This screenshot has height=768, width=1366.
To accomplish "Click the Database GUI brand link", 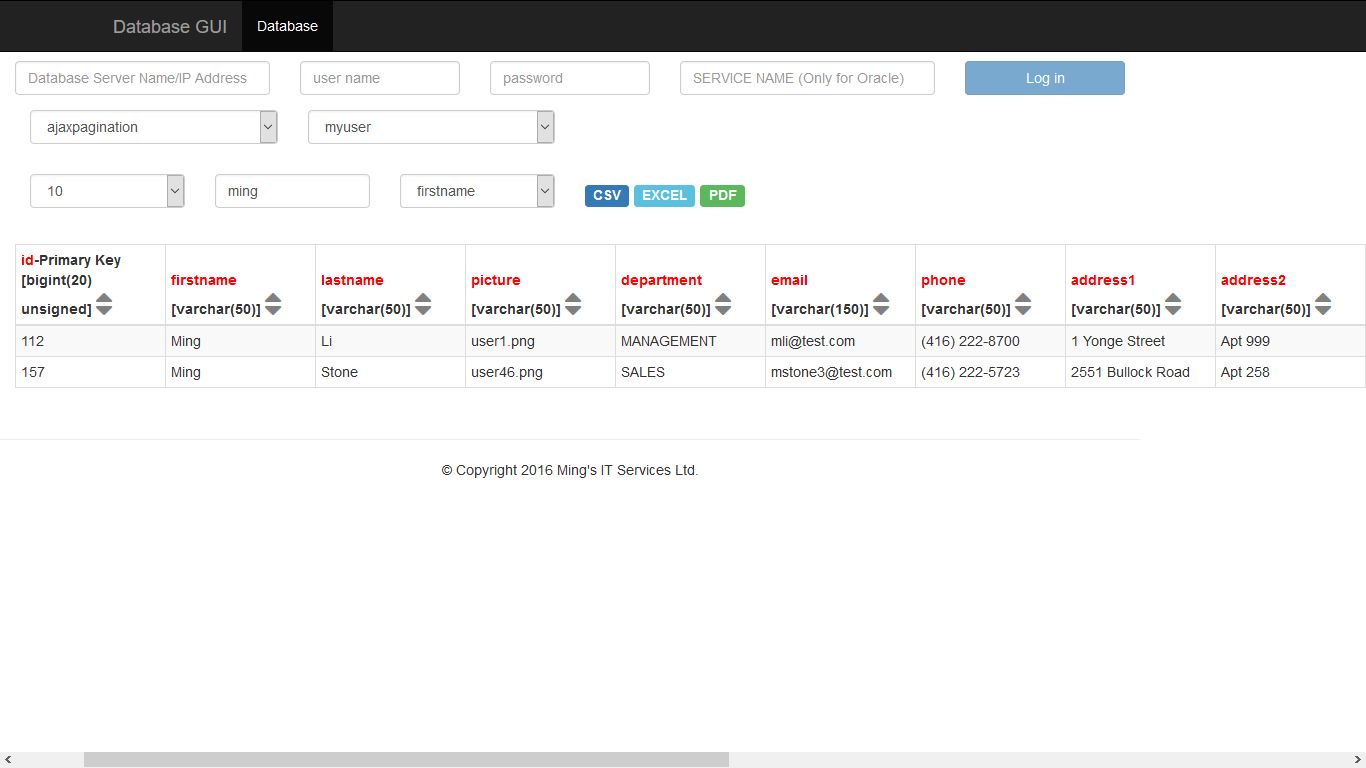I will click(x=170, y=26).
